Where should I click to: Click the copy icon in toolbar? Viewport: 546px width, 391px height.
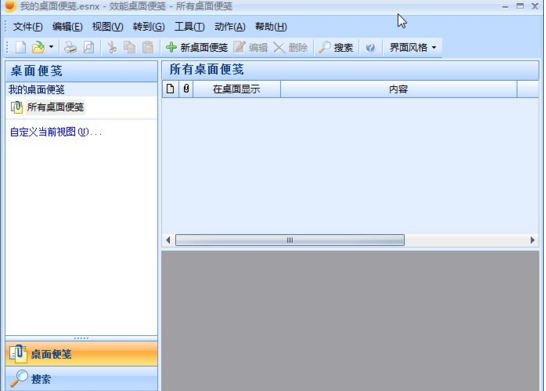click(130, 47)
